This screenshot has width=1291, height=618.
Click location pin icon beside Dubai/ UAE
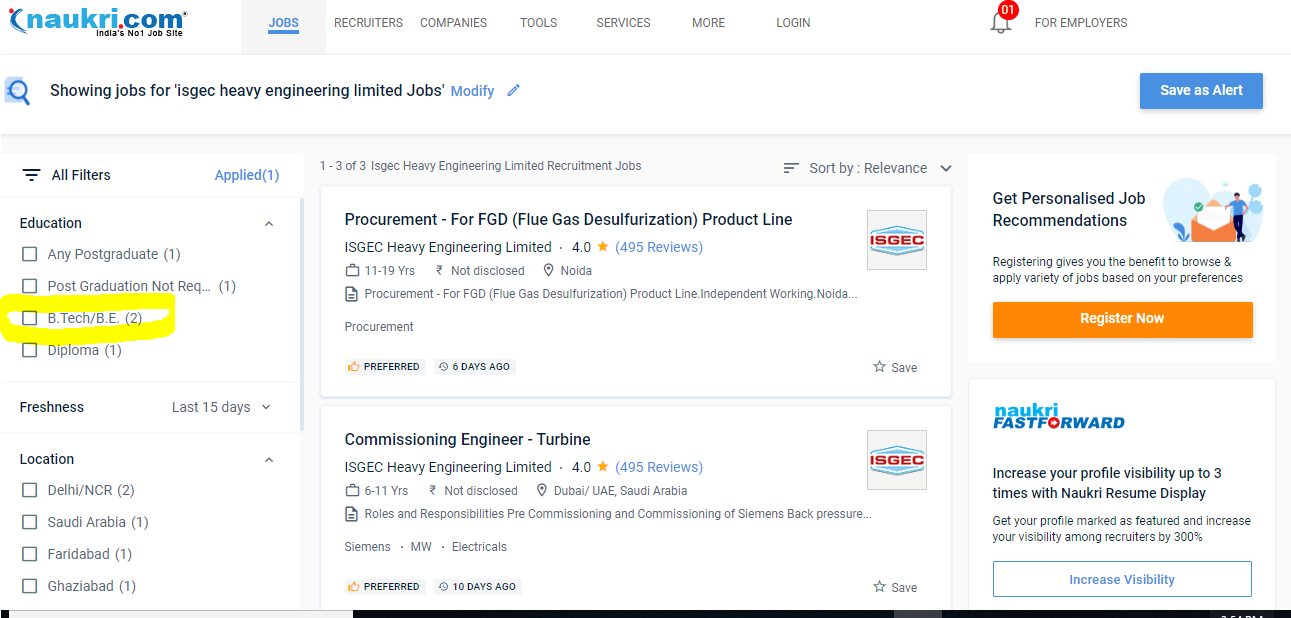point(542,491)
